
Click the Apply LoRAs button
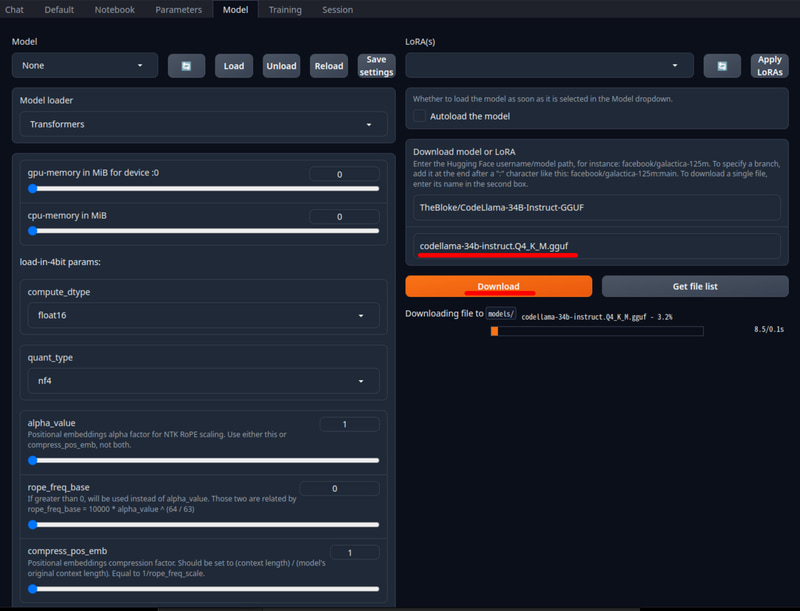pyautogui.click(x=769, y=66)
